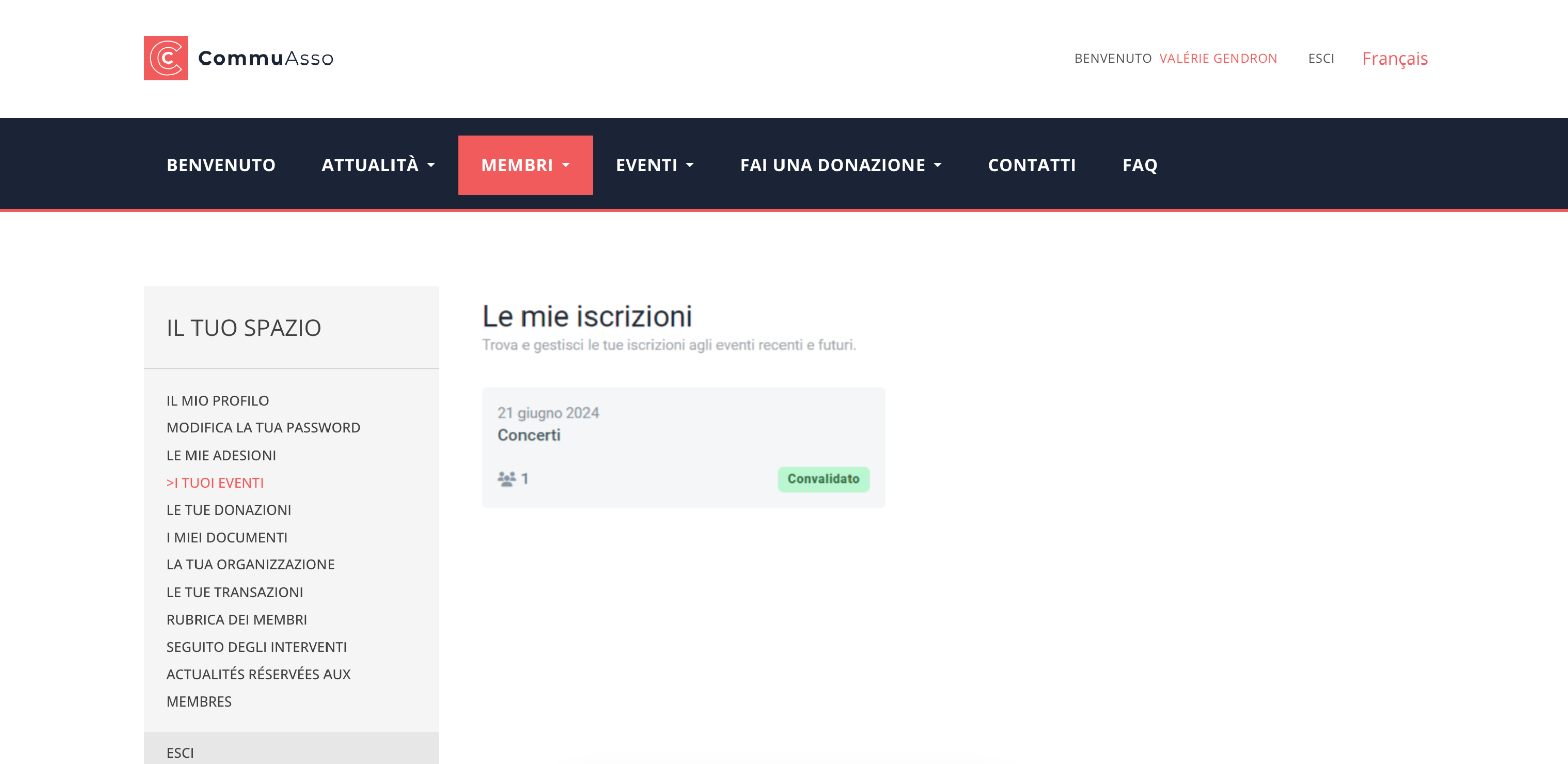Open Le mie adesioni page
This screenshot has width=1568, height=764.
coord(221,456)
